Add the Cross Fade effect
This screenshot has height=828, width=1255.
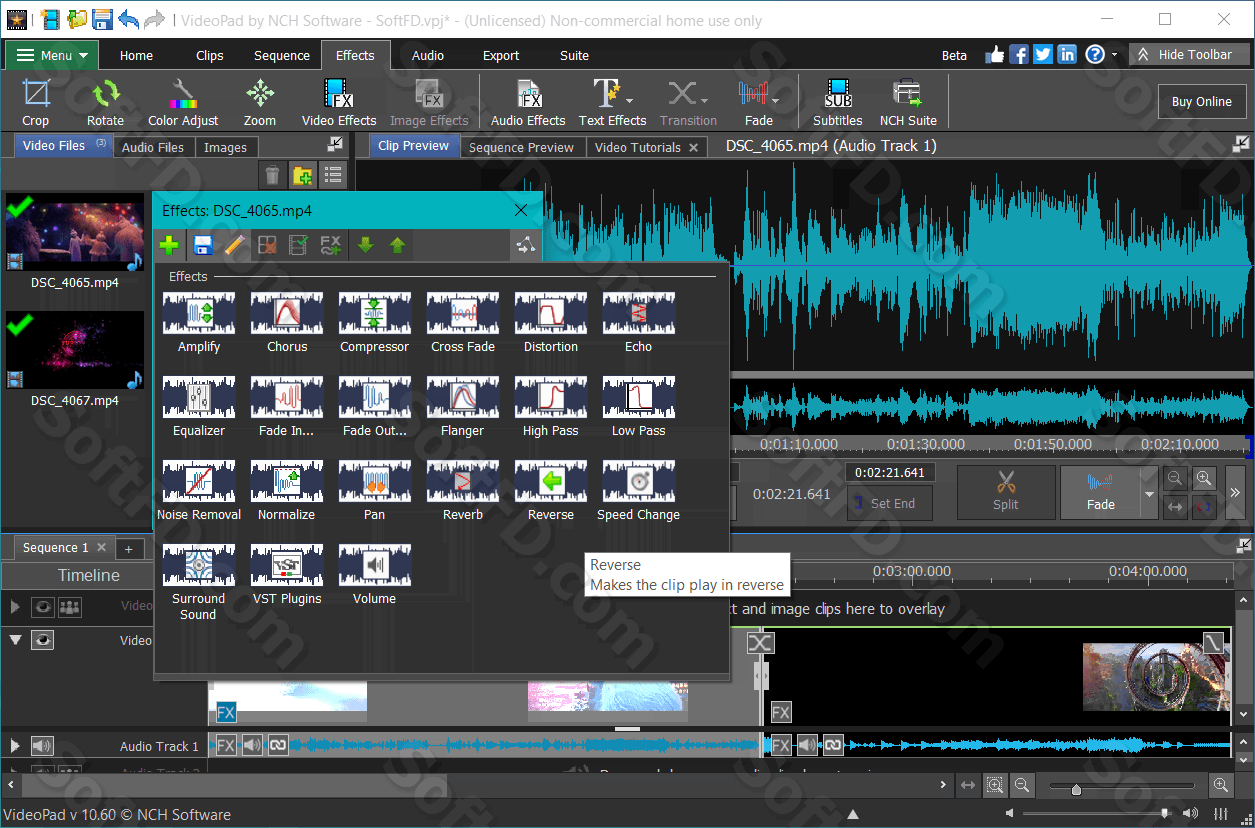click(x=463, y=323)
